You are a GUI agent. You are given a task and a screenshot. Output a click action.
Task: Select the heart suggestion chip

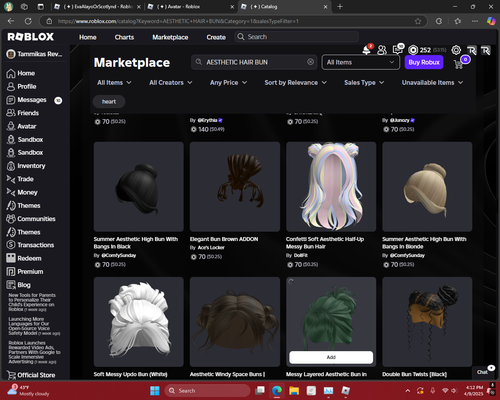(109, 102)
